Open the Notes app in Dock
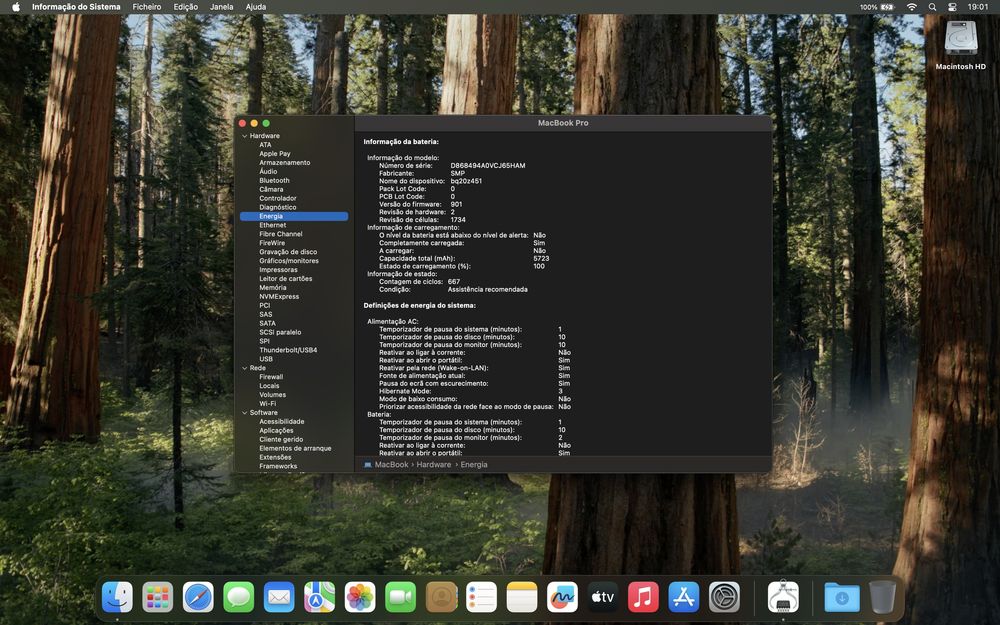This screenshot has width=1000, height=625. tap(522, 598)
